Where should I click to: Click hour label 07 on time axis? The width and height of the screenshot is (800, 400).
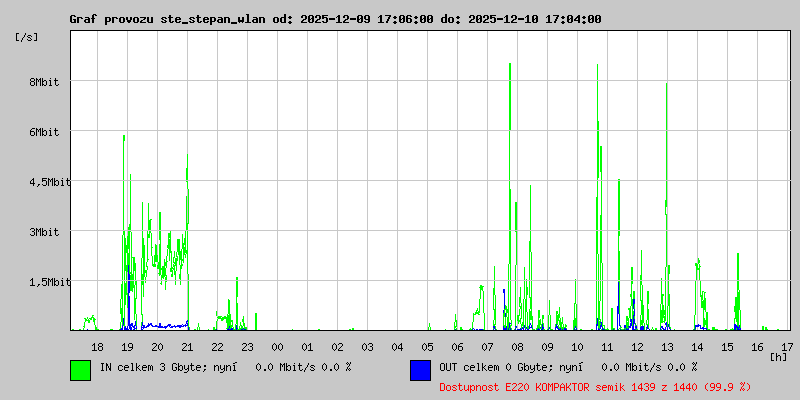pos(487,347)
